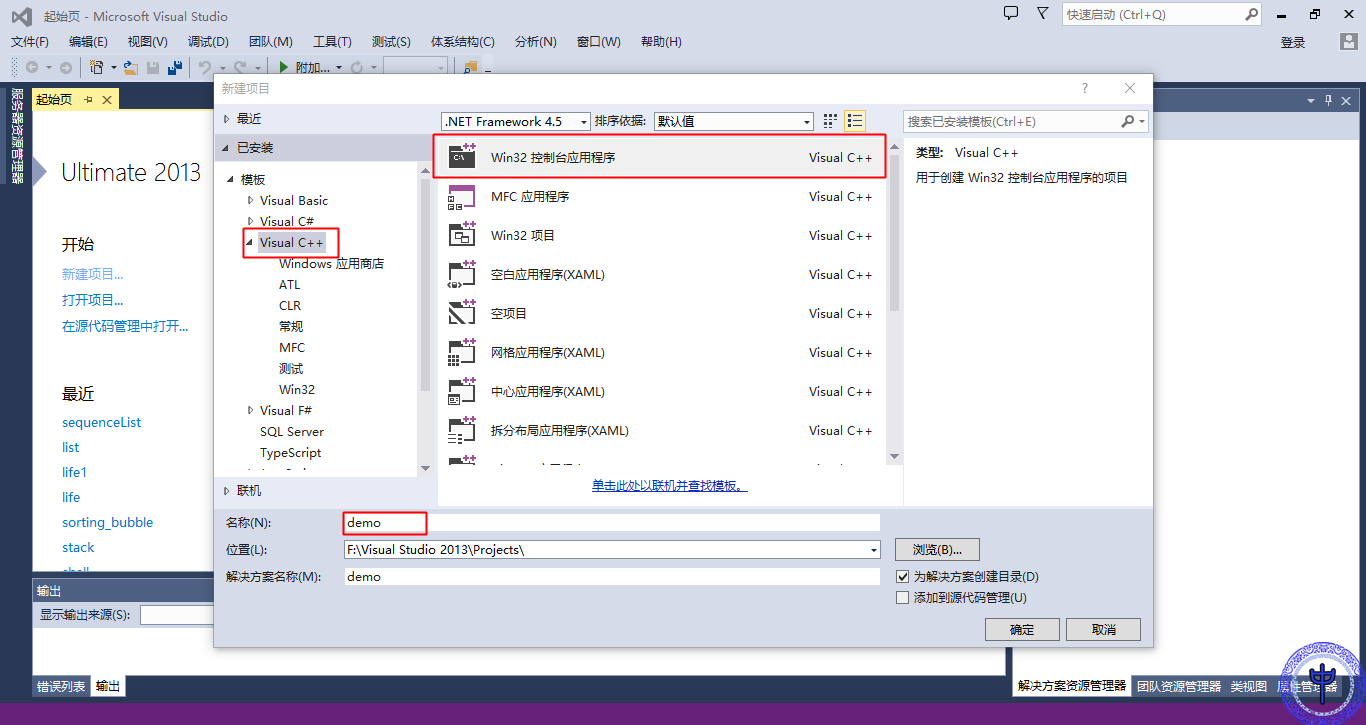Expand the Visual Basic template node
This screenshot has height=725, width=1366.
pos(250,200)
